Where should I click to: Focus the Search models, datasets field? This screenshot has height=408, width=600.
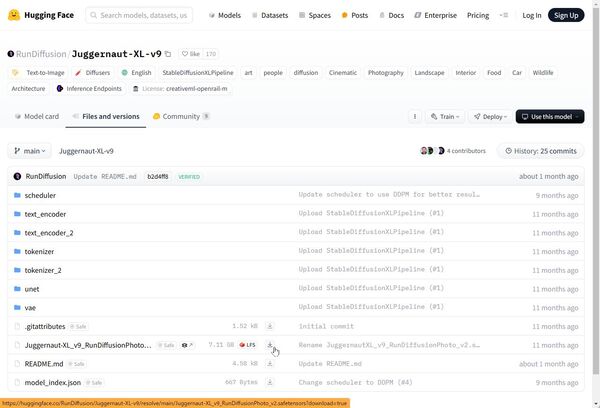(139, 15)
